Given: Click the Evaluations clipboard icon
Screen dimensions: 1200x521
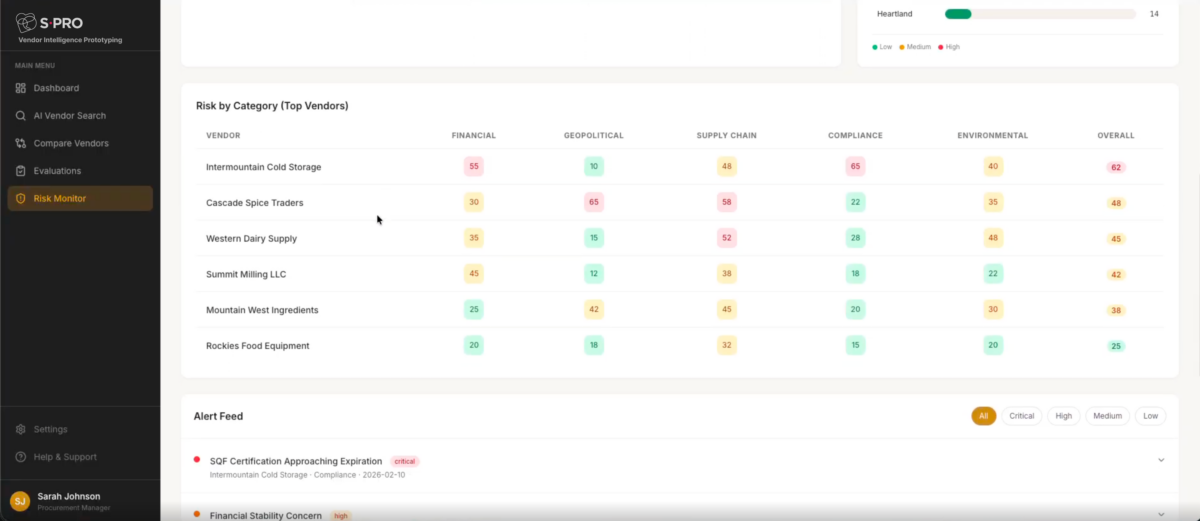Looking at the screenshot, I should coord(21,171).
